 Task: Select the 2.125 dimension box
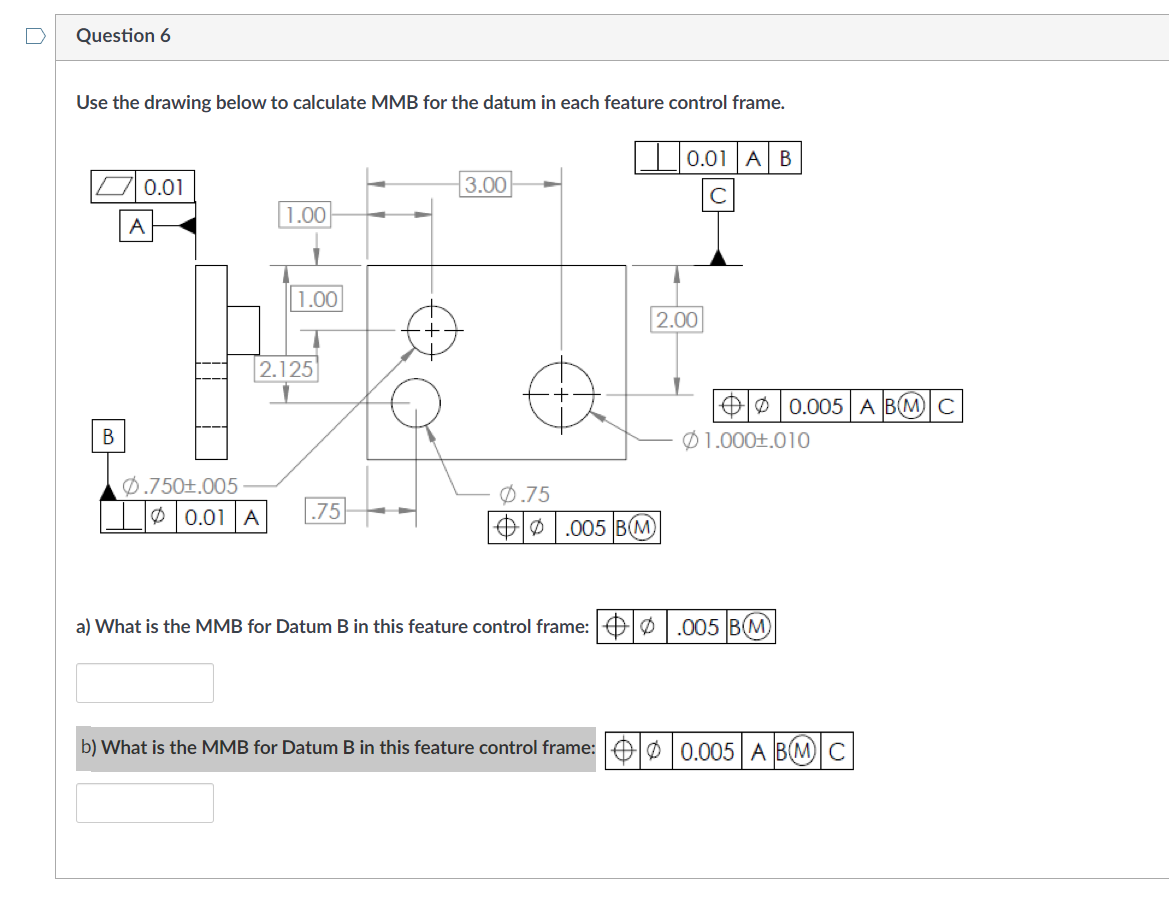click(x=287, y=370)
